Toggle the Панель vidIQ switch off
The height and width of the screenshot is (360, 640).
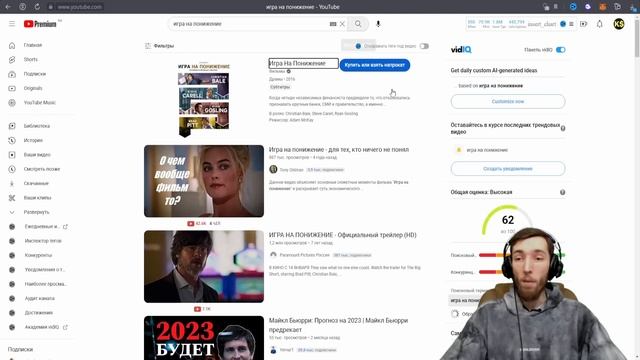560,50
